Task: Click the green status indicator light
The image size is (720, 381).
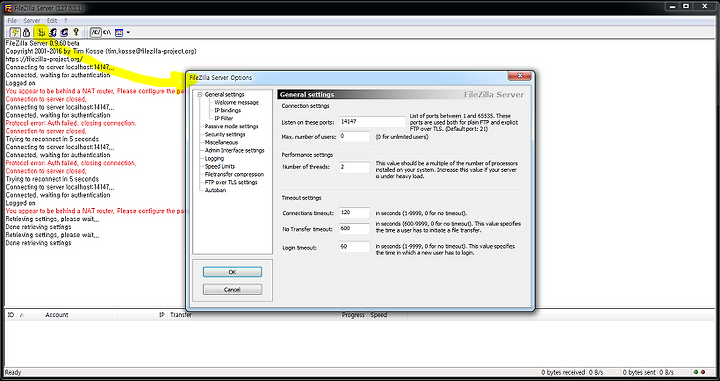Action: tap(696, 372)
